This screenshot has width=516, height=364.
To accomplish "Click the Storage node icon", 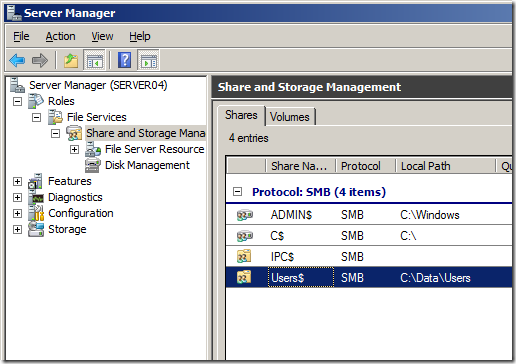I will pyautogui.click(x=36, y=229).
